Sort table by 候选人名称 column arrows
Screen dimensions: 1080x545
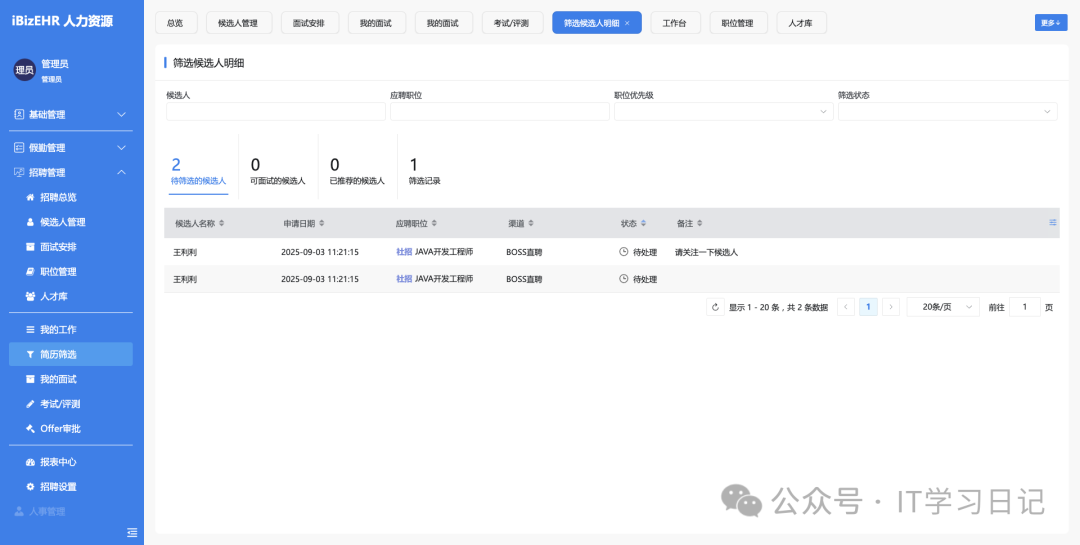pos(222,223)
